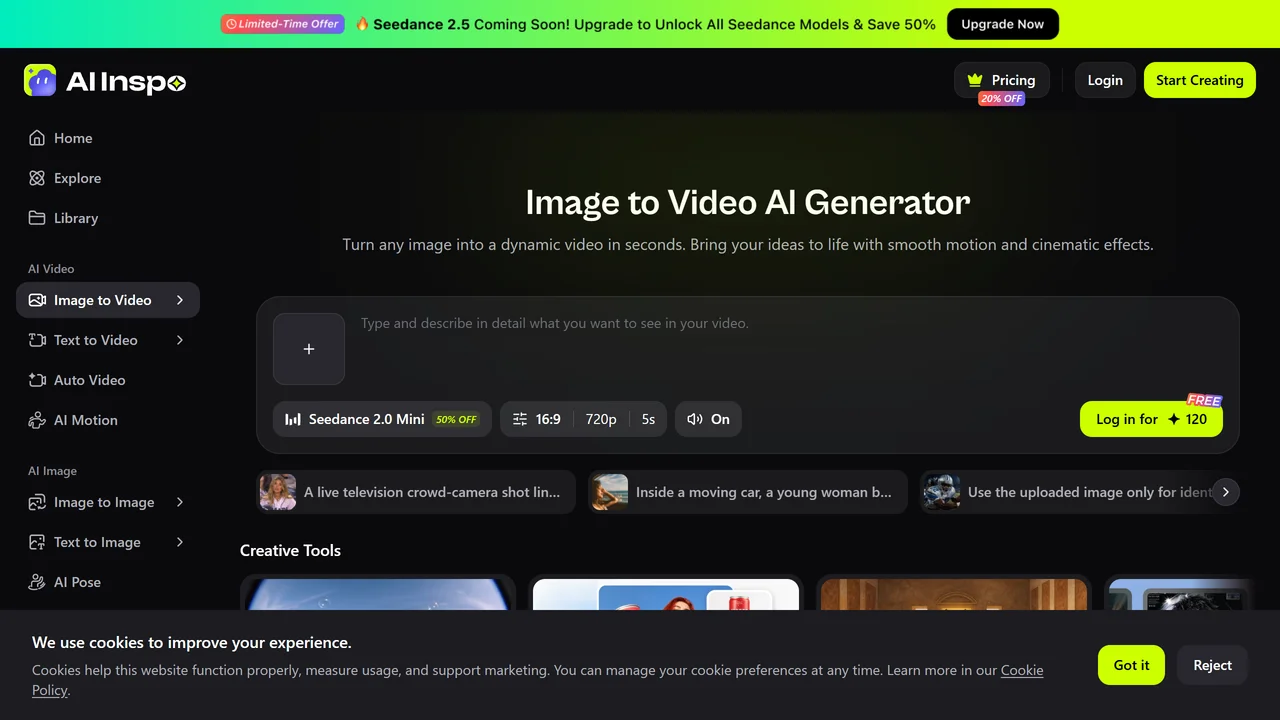
Task: Expand Image to Video submenu chevron
Action: point(180,300)
